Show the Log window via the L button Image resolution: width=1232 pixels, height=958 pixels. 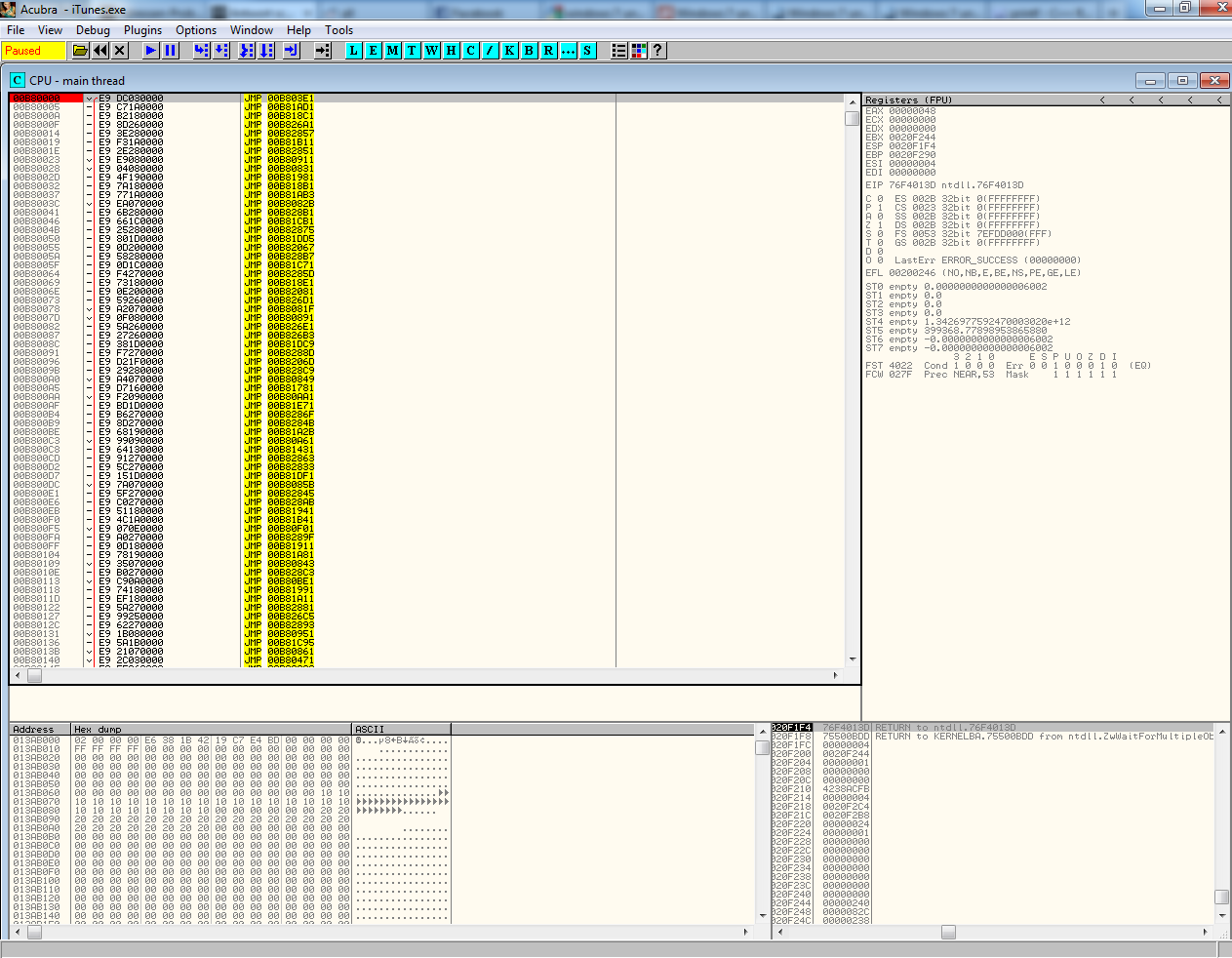click(x=354, y=51)
